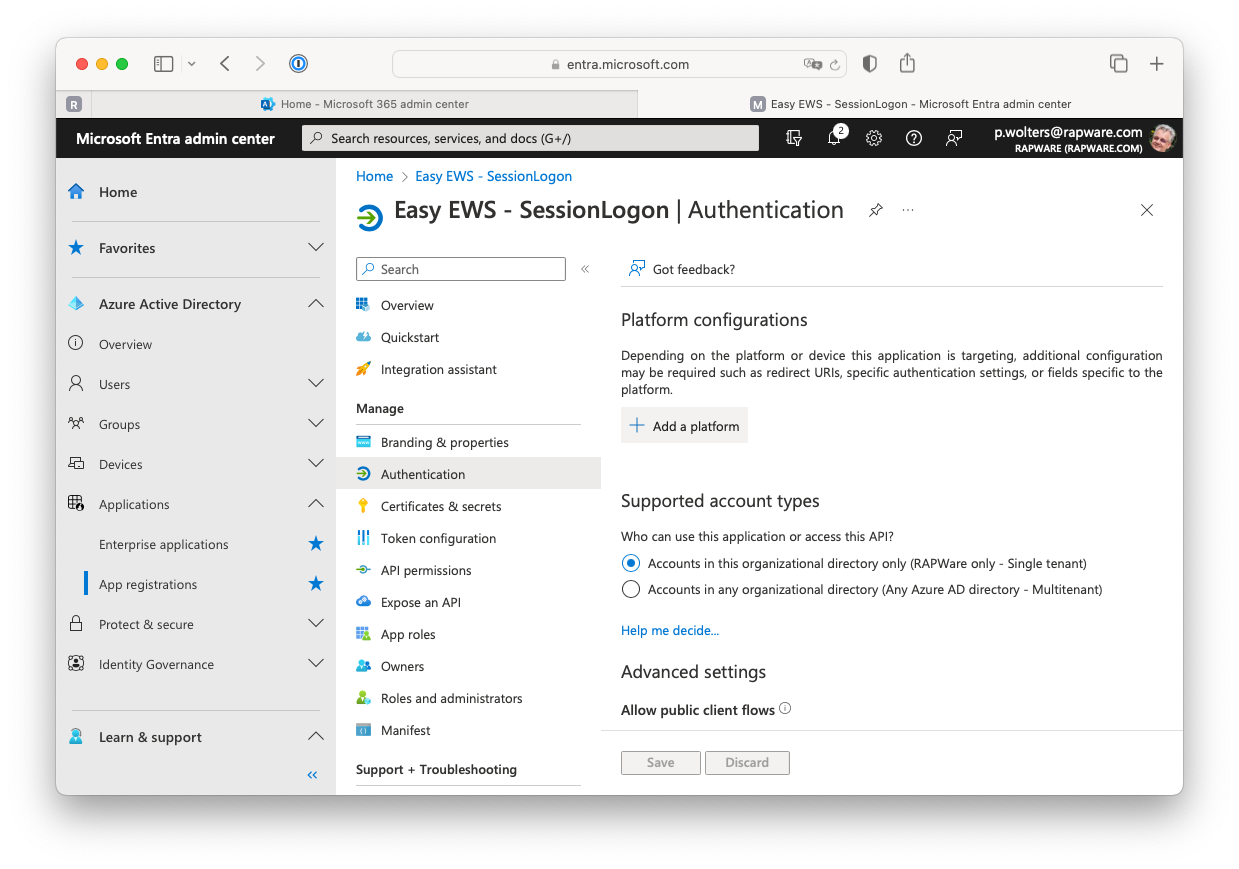The width and height of the screenshot is (1239, 869).
Task: Switch to the Microsoft 365 admin center tab
Action: tap(364, 104)
